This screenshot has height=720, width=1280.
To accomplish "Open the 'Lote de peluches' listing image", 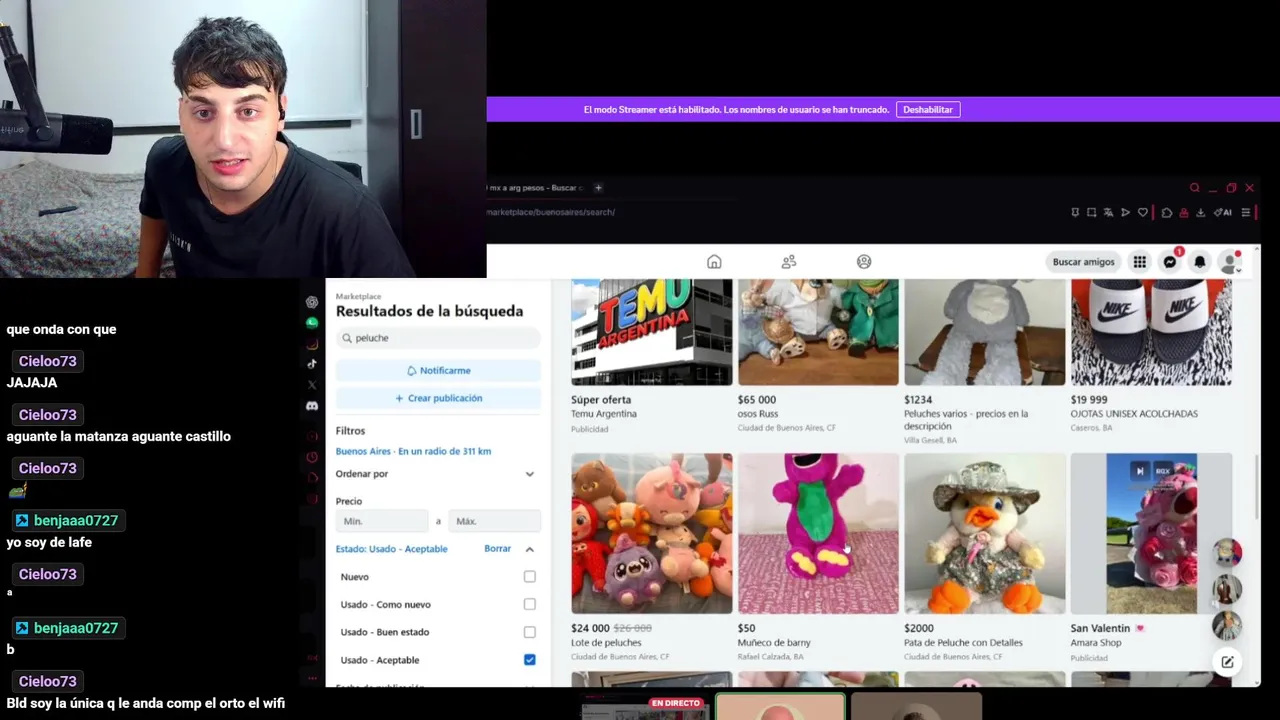I will coord(652,533).
